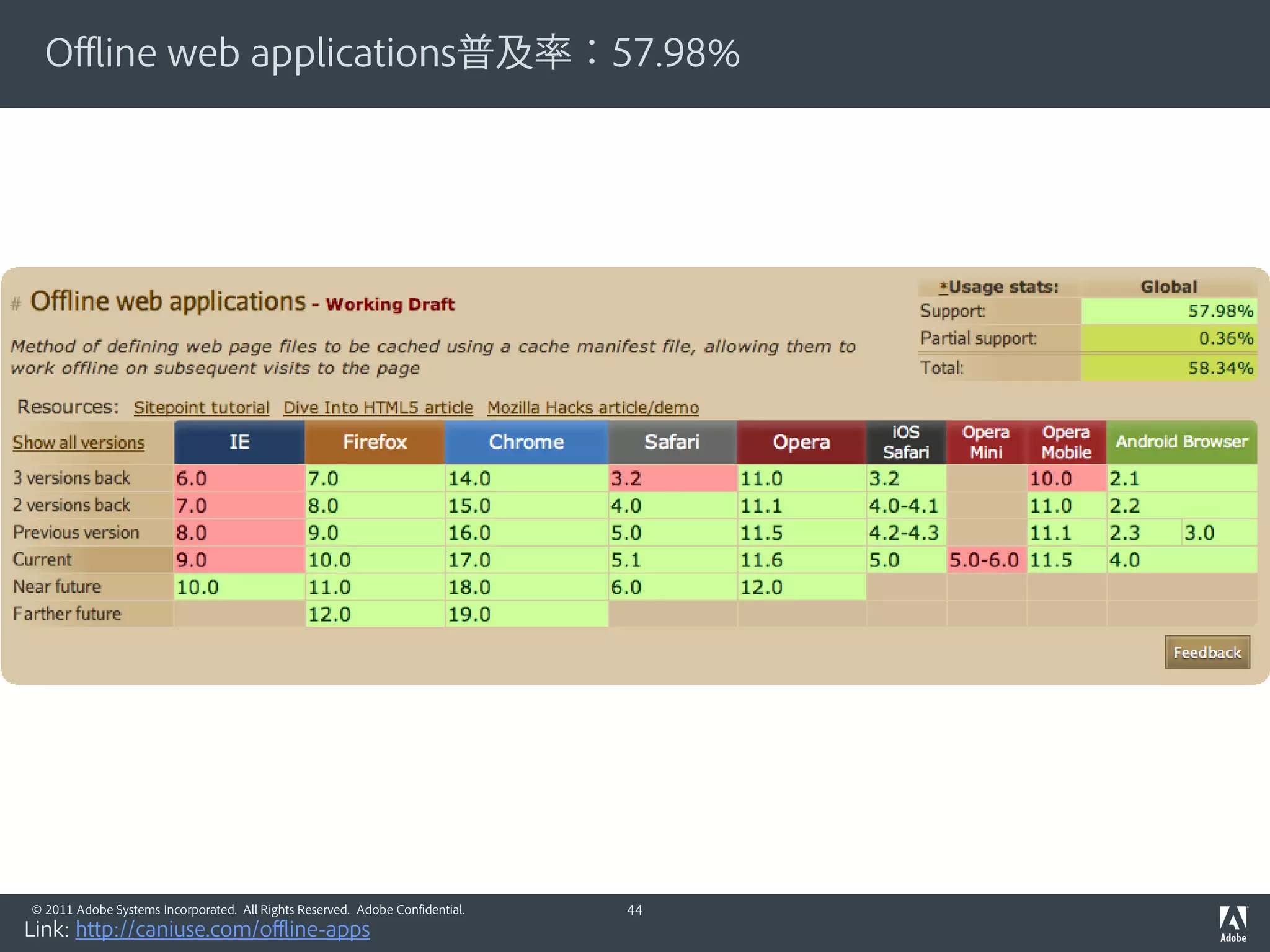Open Mozilla Hacks article/demo link
Viewport: 1270px width, 952px height.
pos(593,407)
